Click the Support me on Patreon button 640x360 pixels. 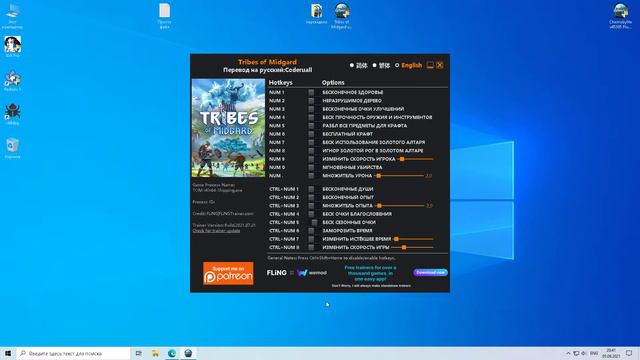click(x=228, y=273)
